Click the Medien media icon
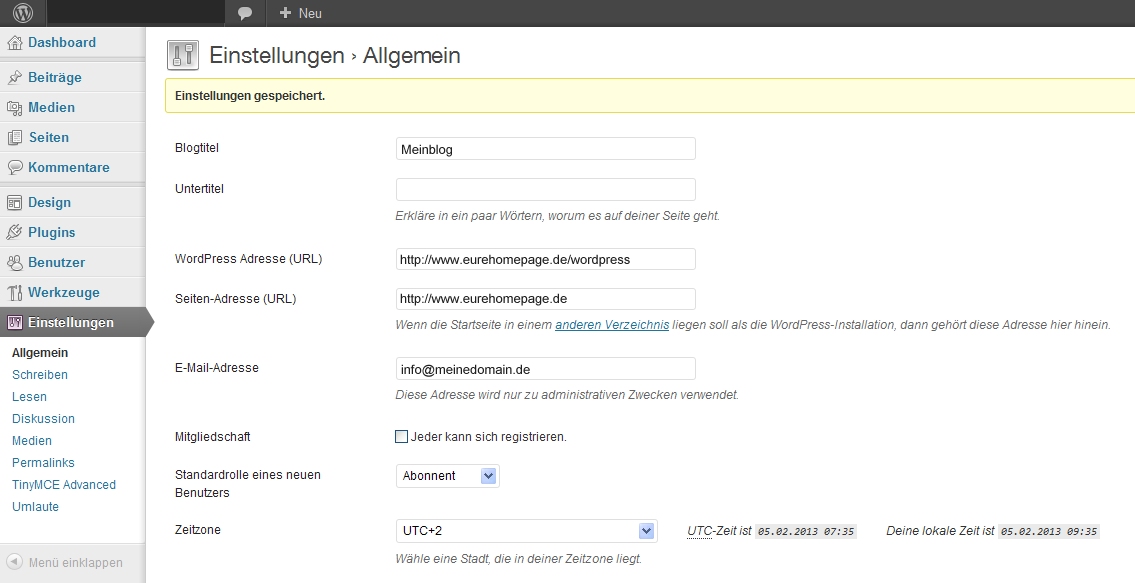 click(14, 108)
